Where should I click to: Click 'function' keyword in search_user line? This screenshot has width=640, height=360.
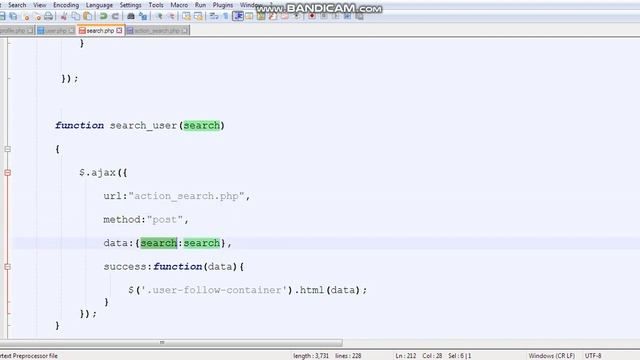click(80, 125)
